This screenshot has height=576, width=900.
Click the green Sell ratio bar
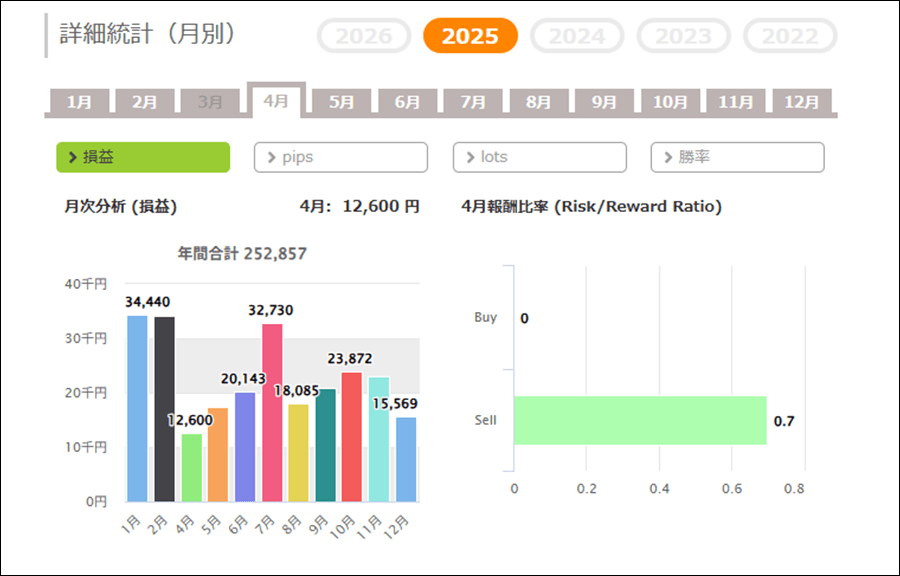(x=640, y=420)
